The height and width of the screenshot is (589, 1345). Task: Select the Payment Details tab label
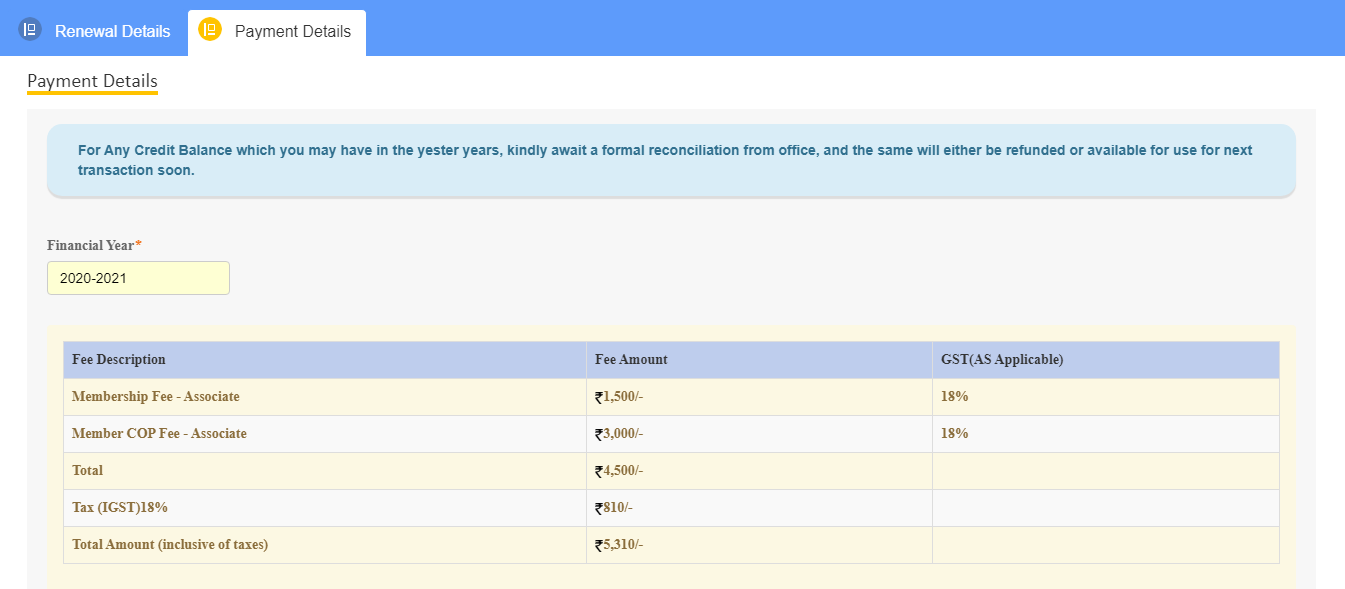292,31
